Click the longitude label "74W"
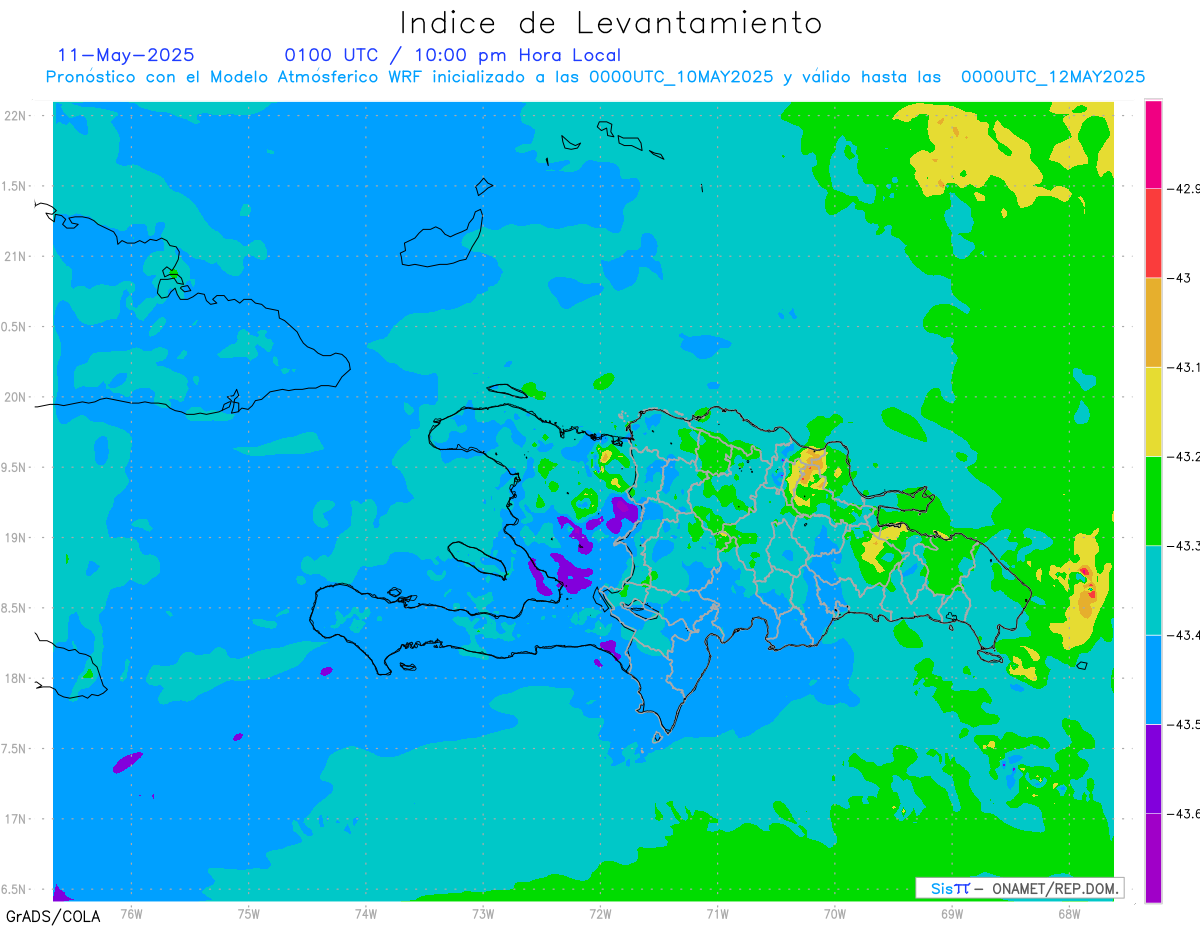1200x927 pixels. click(365, 914)
